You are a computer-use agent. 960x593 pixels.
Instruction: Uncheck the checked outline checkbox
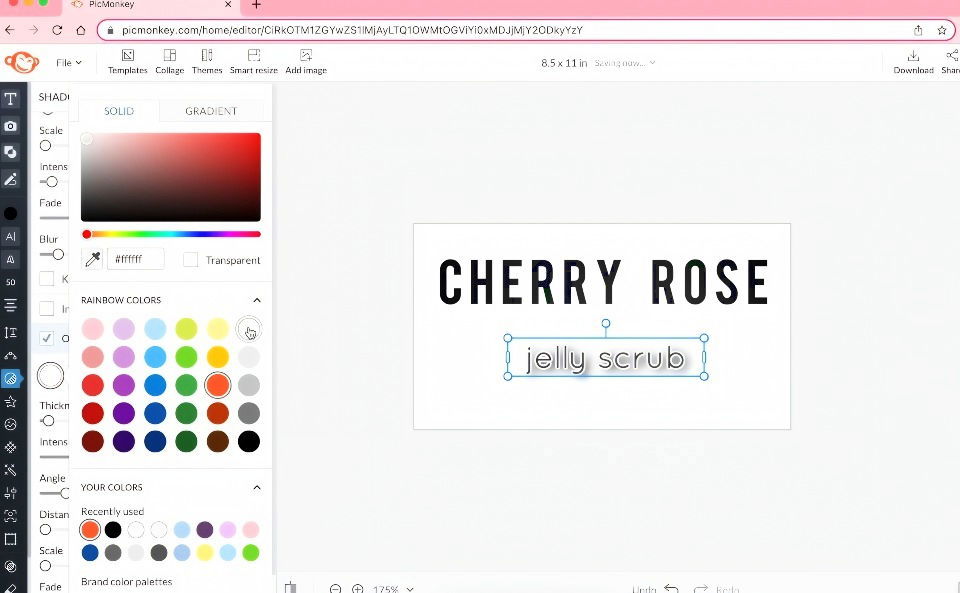[x=47, y=338]
